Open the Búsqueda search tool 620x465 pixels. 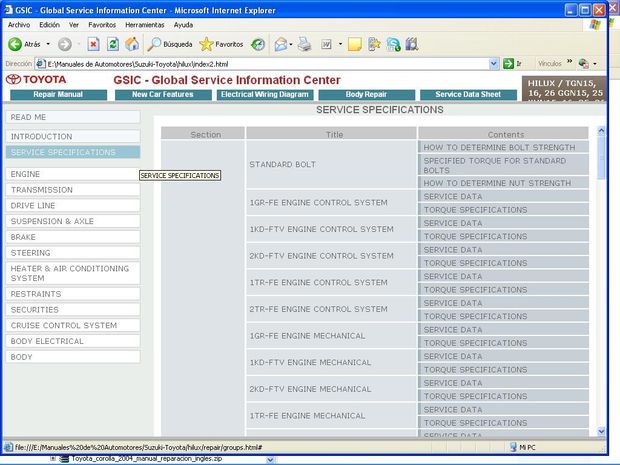tap(169, 44)
